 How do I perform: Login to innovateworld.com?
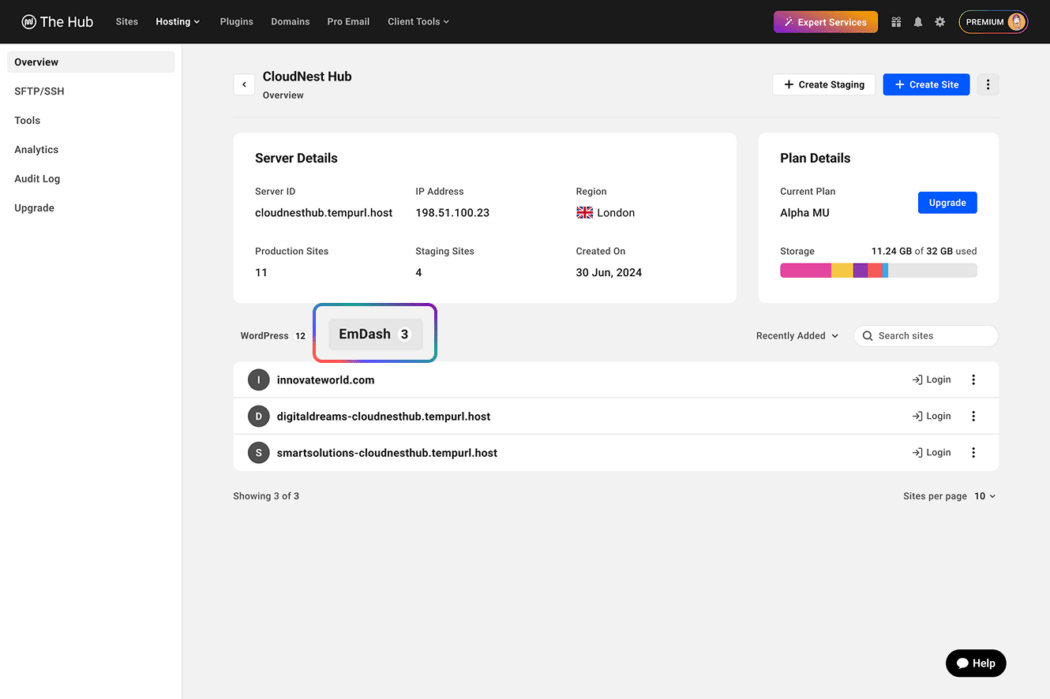tap(931, 380)
